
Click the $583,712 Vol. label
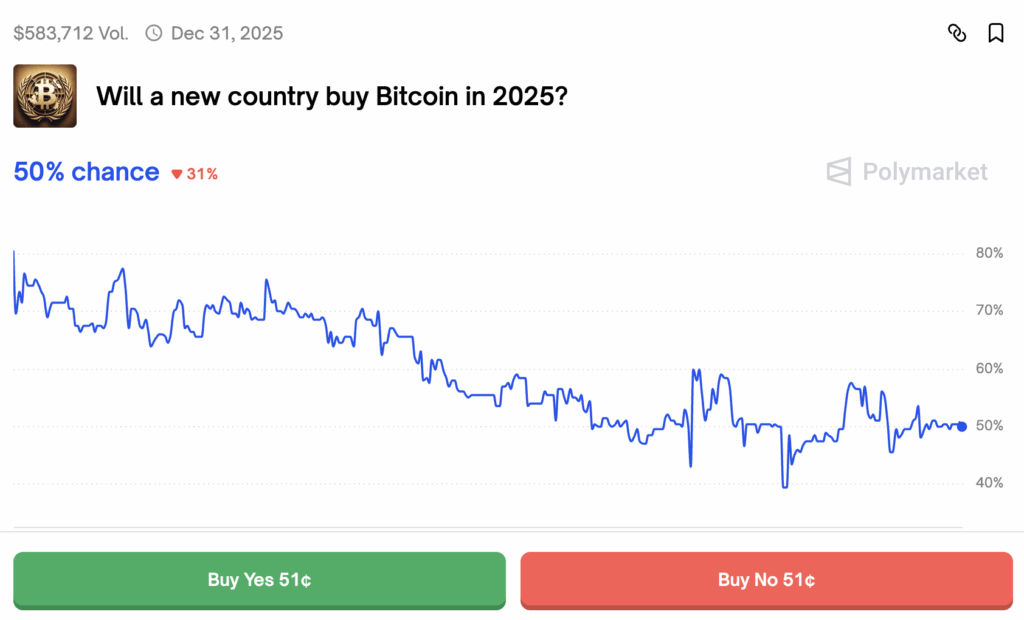click(71, 33)
